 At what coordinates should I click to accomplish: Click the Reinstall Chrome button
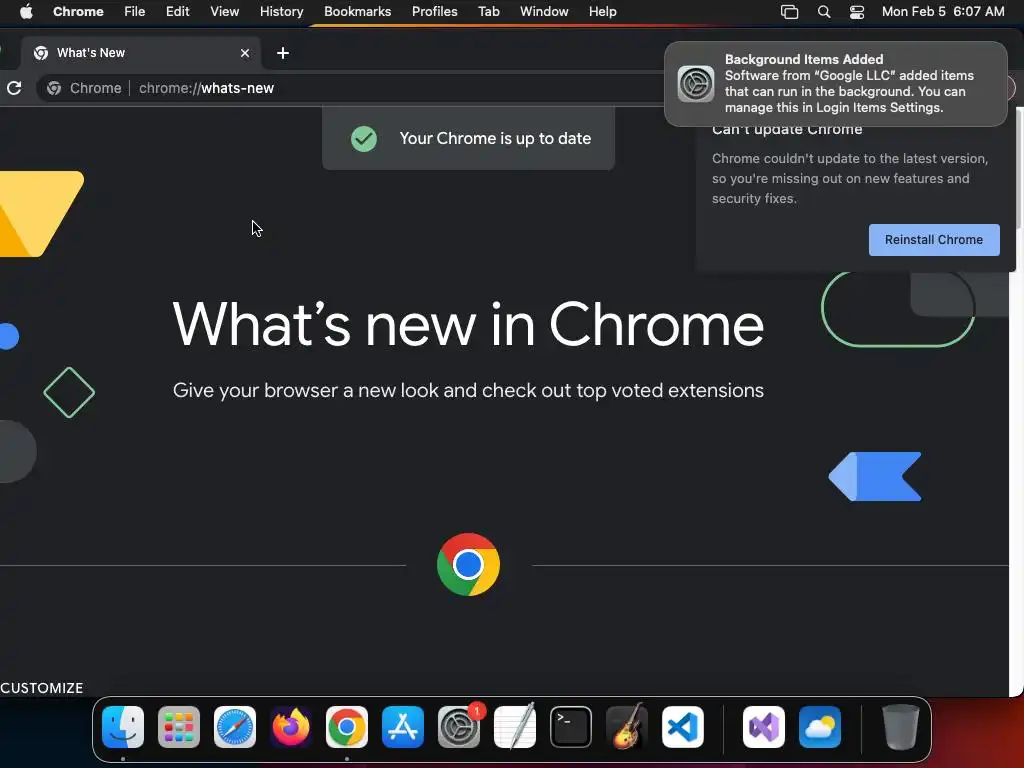(934, 240)
